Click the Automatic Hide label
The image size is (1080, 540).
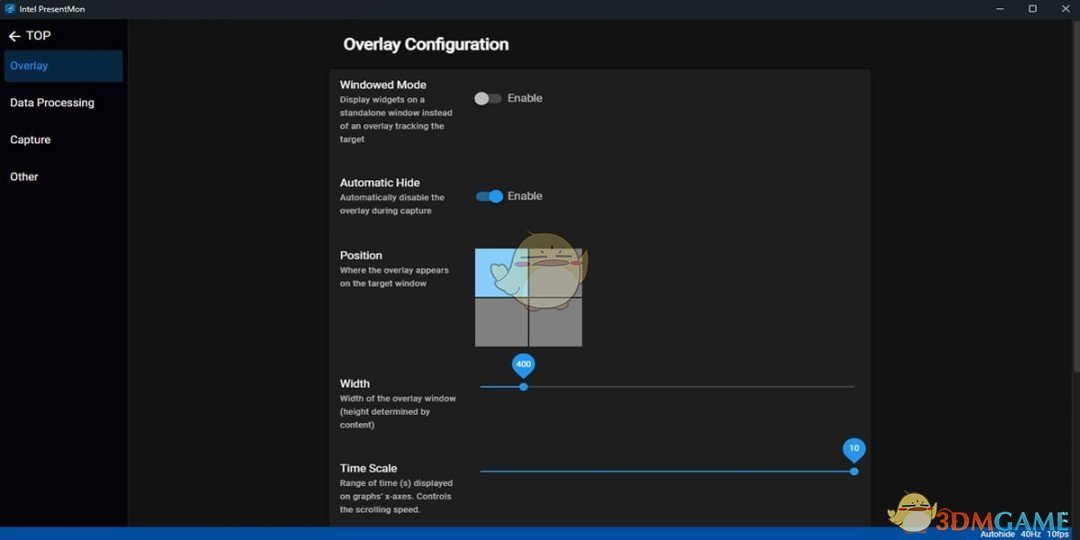point(380,183)
